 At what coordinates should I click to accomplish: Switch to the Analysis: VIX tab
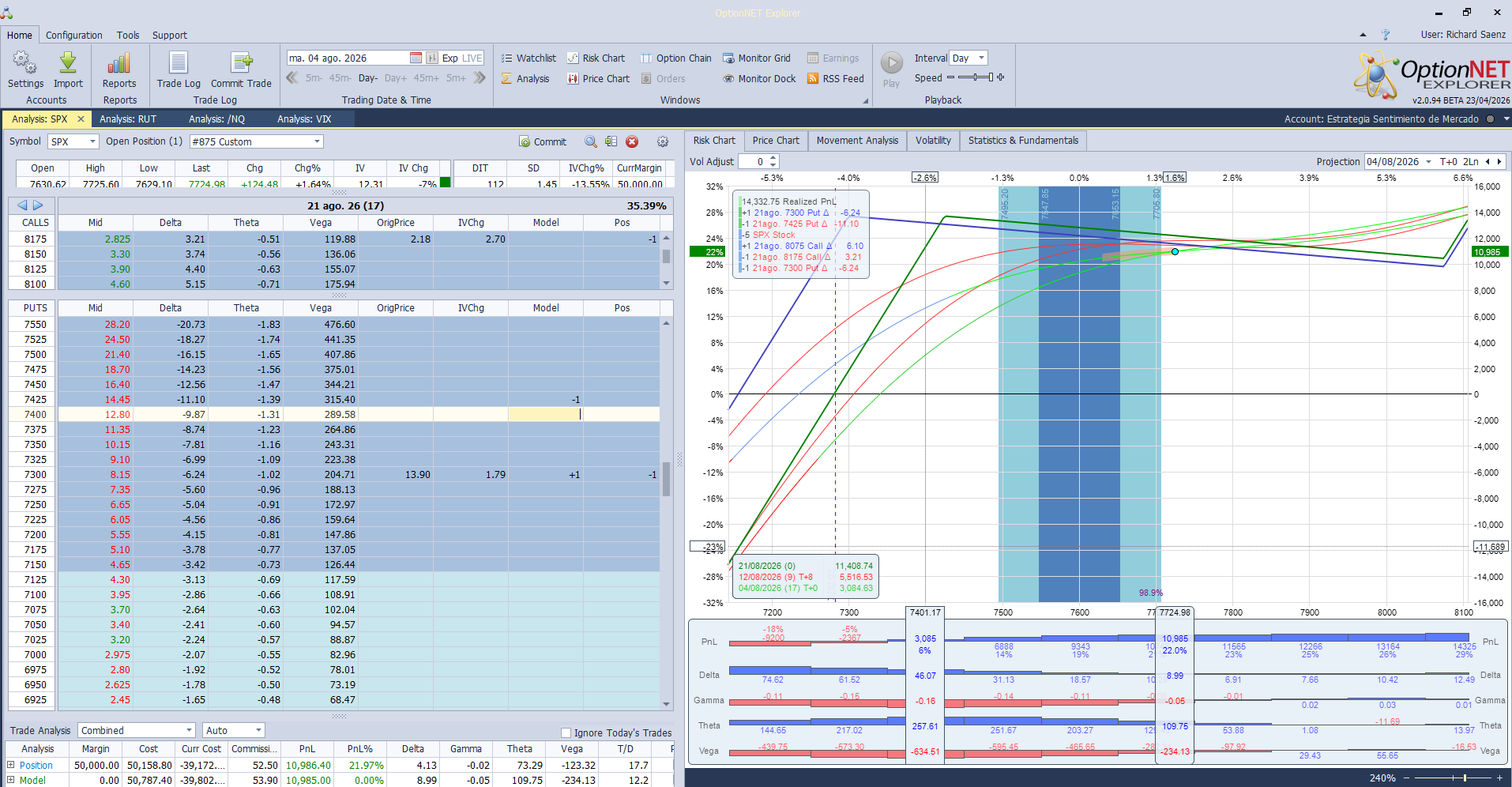click(304, 119)
